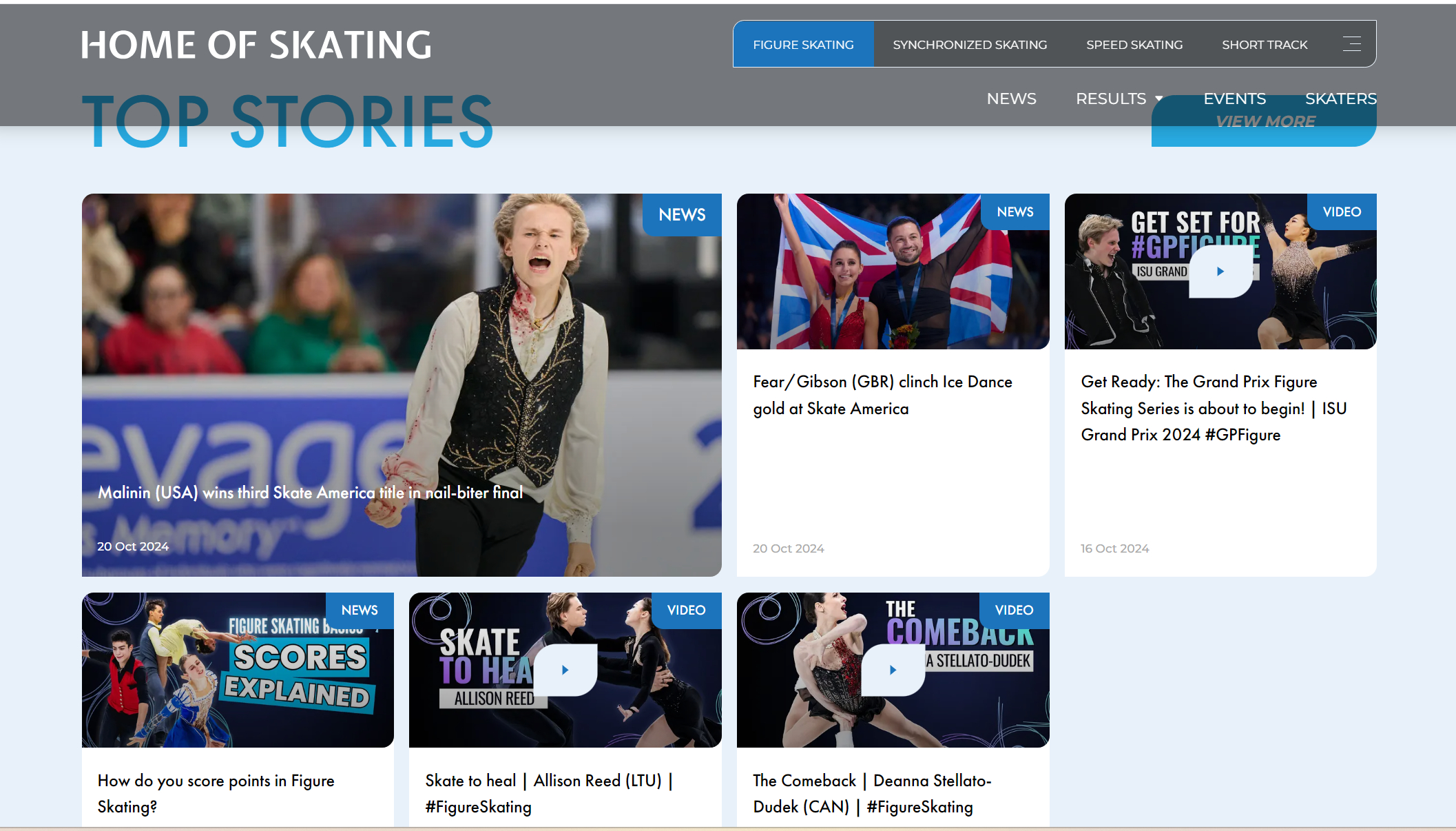Screen dimensions: 1456x831
Task: Open the hamburger menu icon
Action: pos(1351,44)
